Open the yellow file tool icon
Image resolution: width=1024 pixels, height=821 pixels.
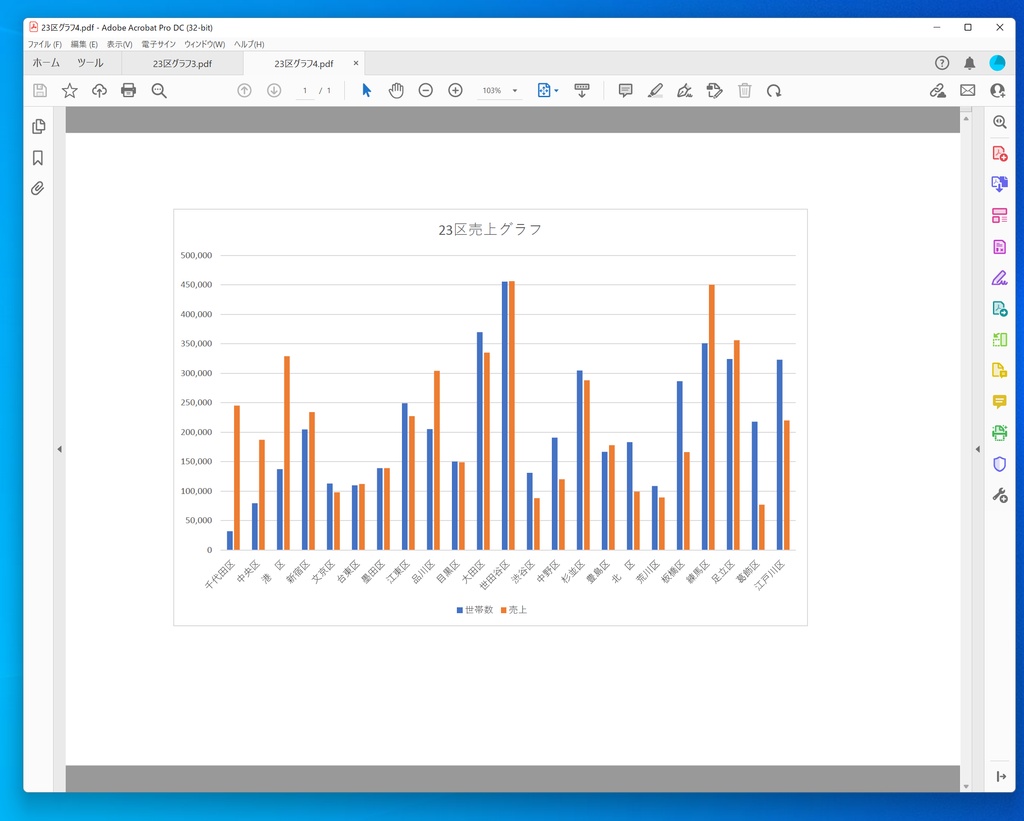tap(1000, 370)
